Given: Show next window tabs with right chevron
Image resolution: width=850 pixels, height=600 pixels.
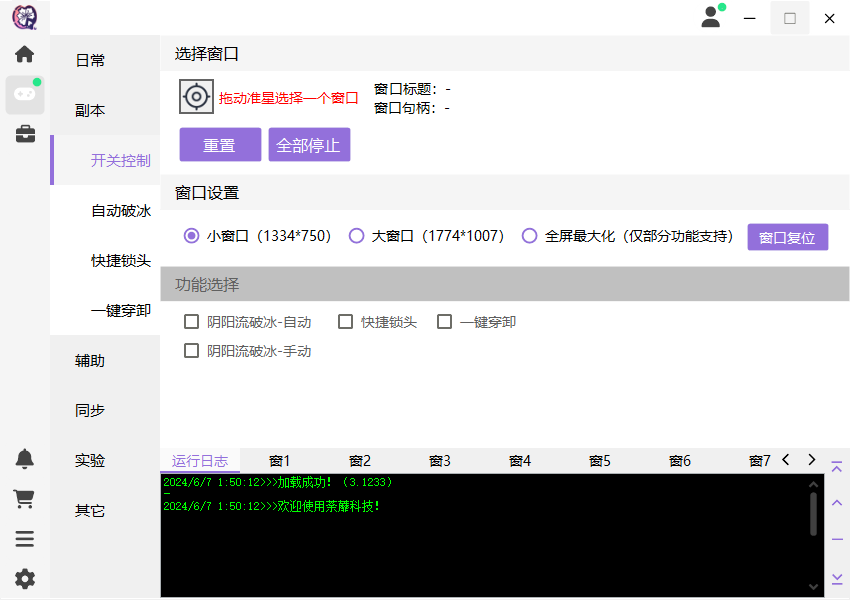Looking at the screenshot, I should [812, 460].
